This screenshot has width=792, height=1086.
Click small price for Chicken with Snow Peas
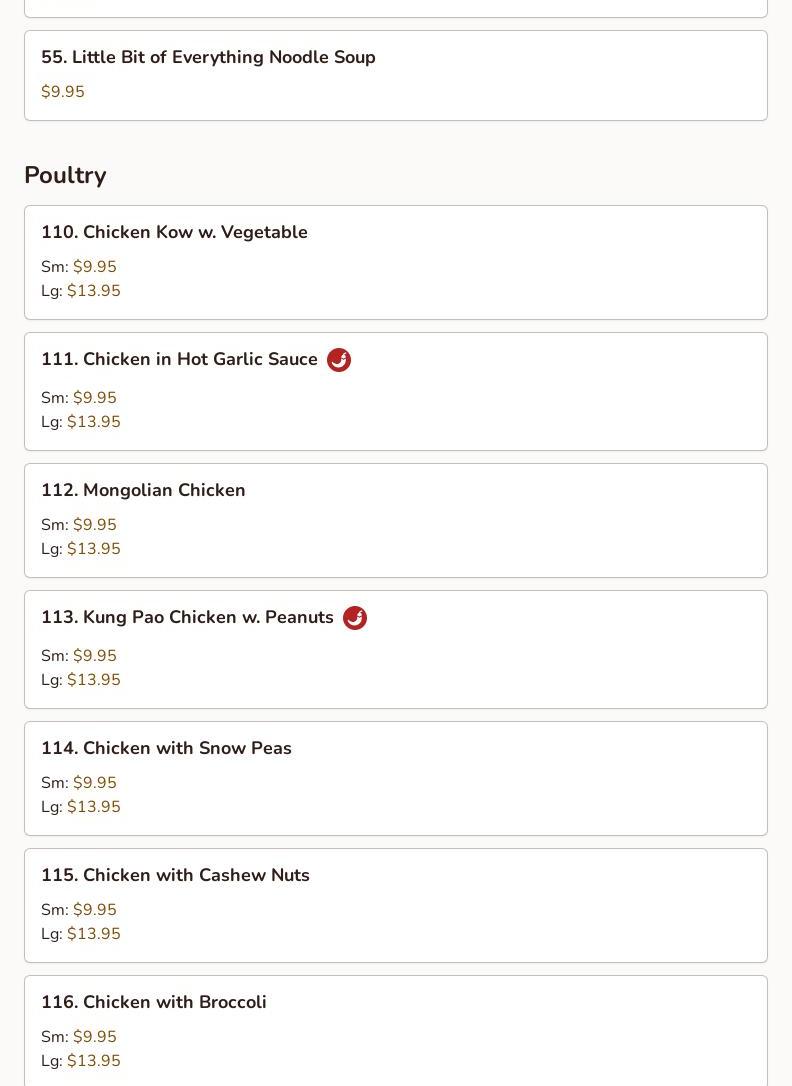94,783
